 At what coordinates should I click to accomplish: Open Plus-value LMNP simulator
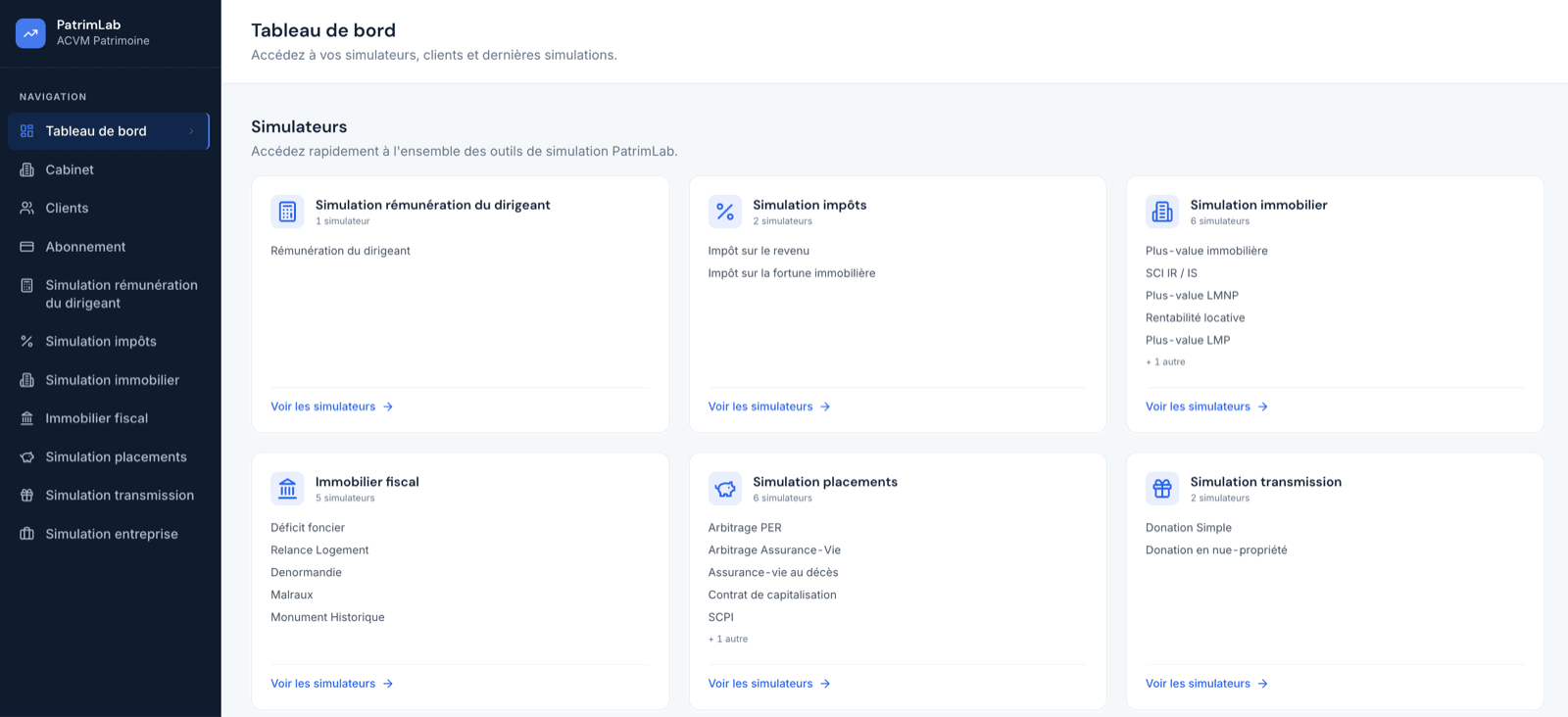tap(1192, 296)
